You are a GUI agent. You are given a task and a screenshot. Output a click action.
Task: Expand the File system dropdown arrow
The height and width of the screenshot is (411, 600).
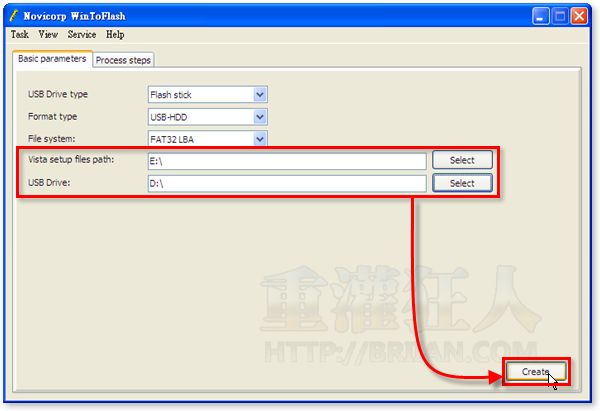click(x=260, y=139)
